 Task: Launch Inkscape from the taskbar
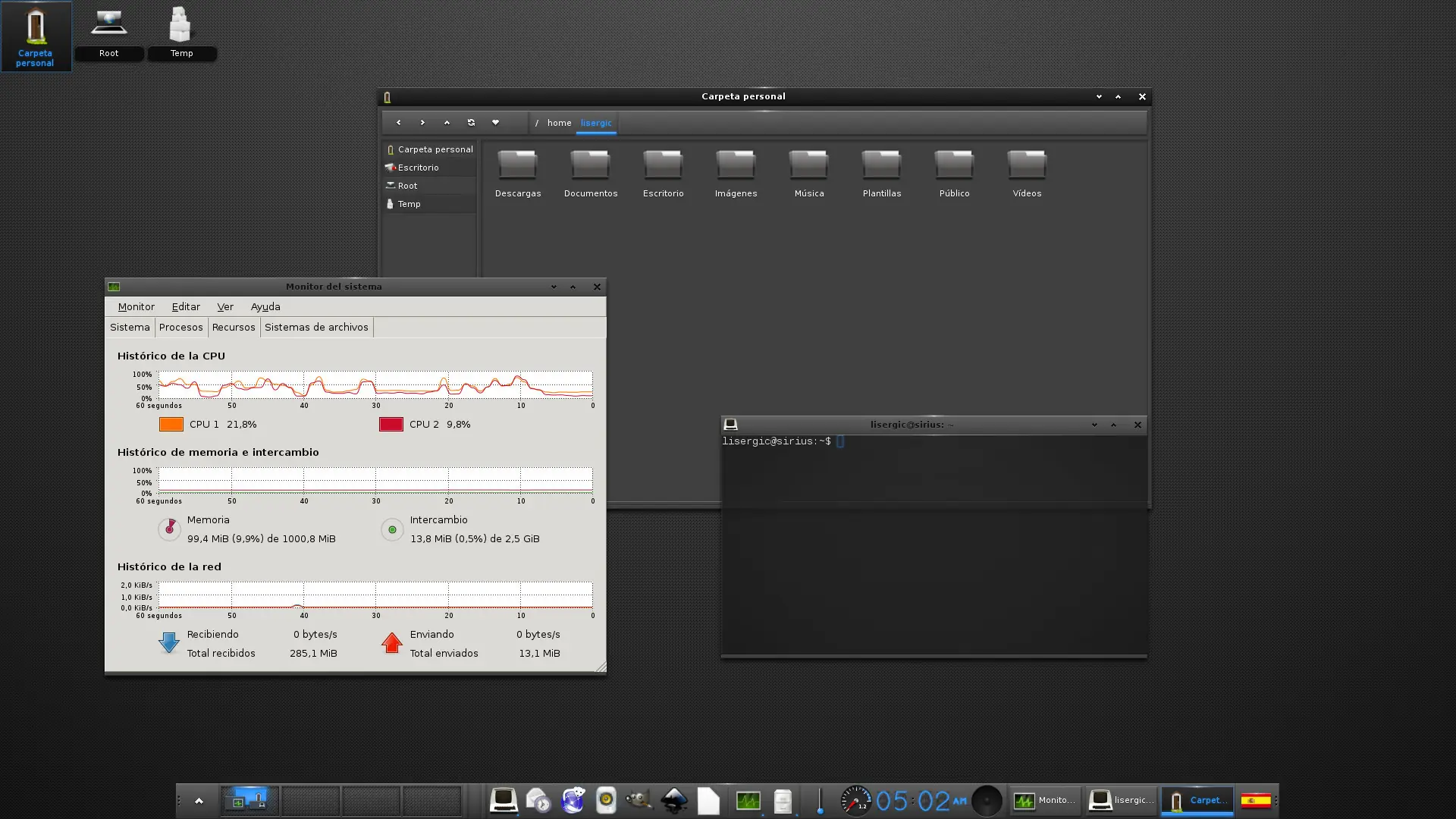point(675,800)
